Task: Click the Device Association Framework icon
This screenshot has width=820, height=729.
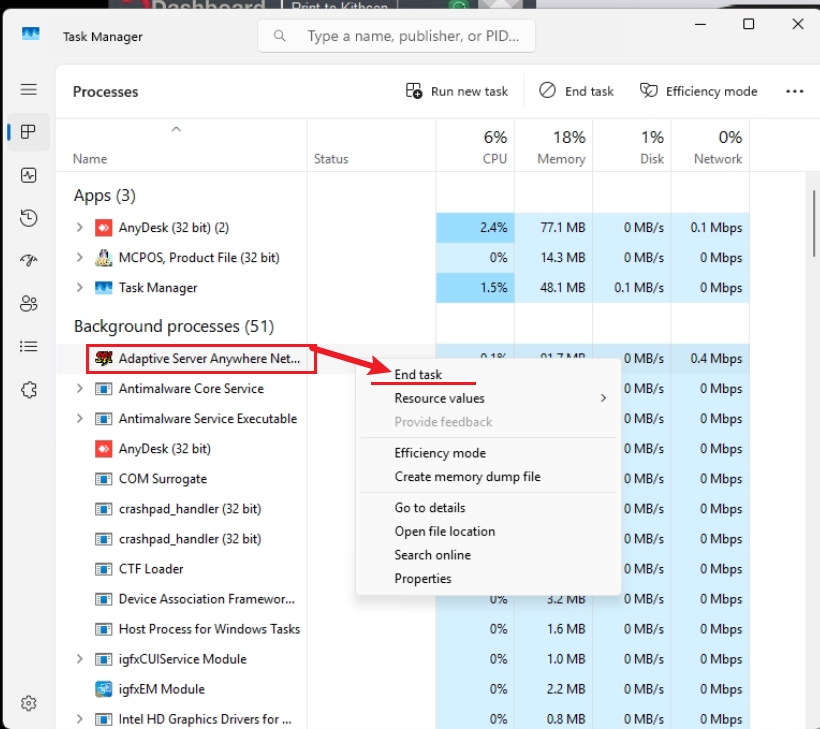Action: (104, 599)
